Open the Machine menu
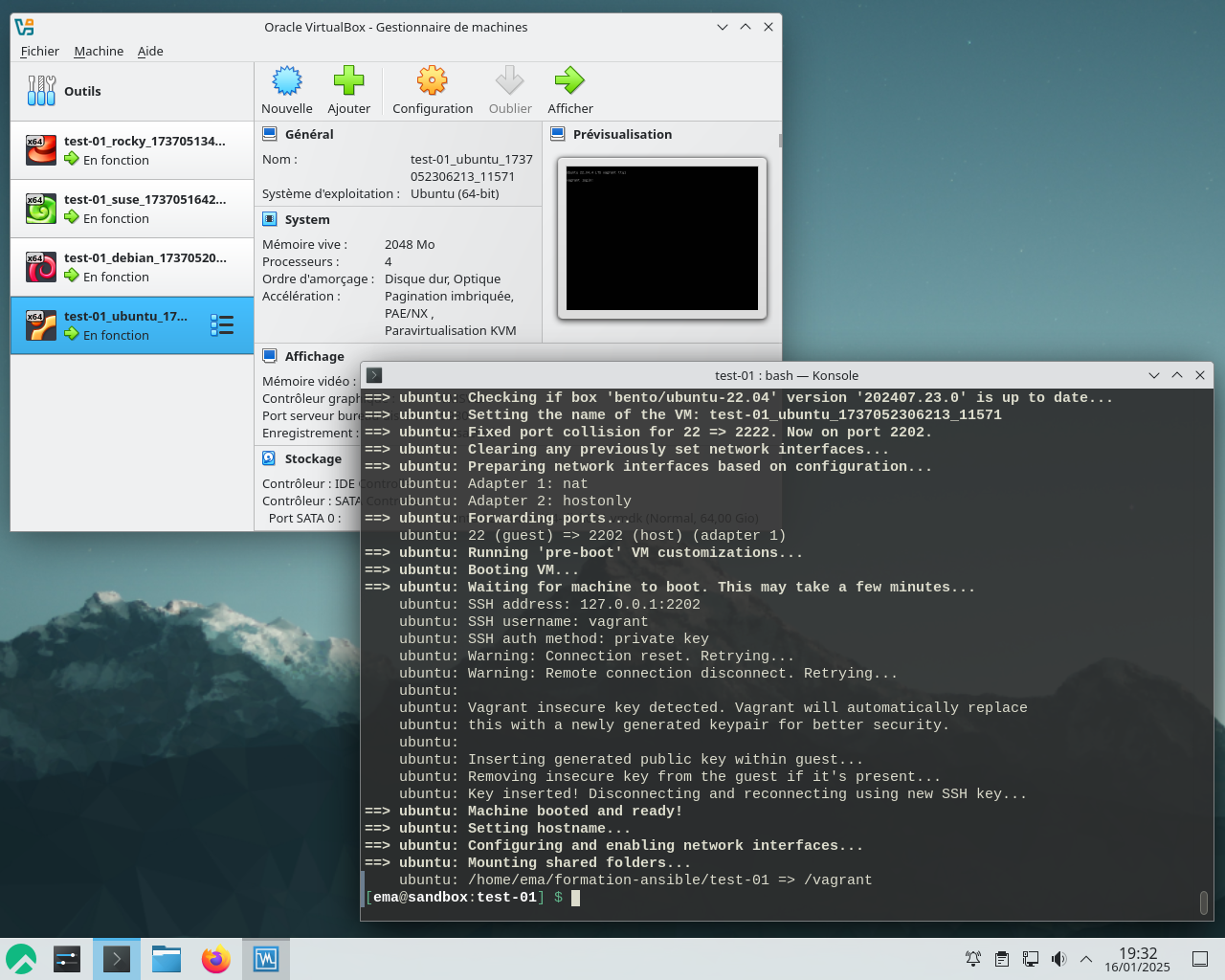Screen dimensions: 1225x980 click(x=99, y=51)
